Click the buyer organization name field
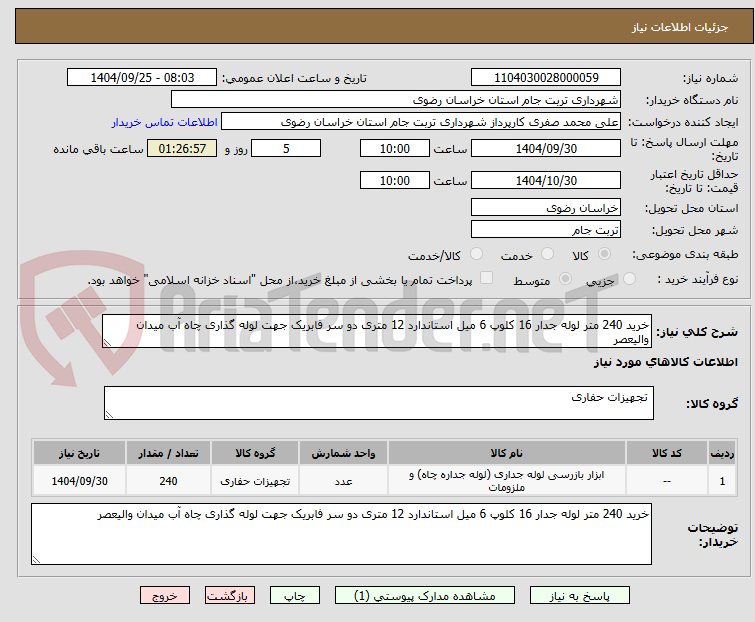Screen dimensions: 755x622 point(396,100)
